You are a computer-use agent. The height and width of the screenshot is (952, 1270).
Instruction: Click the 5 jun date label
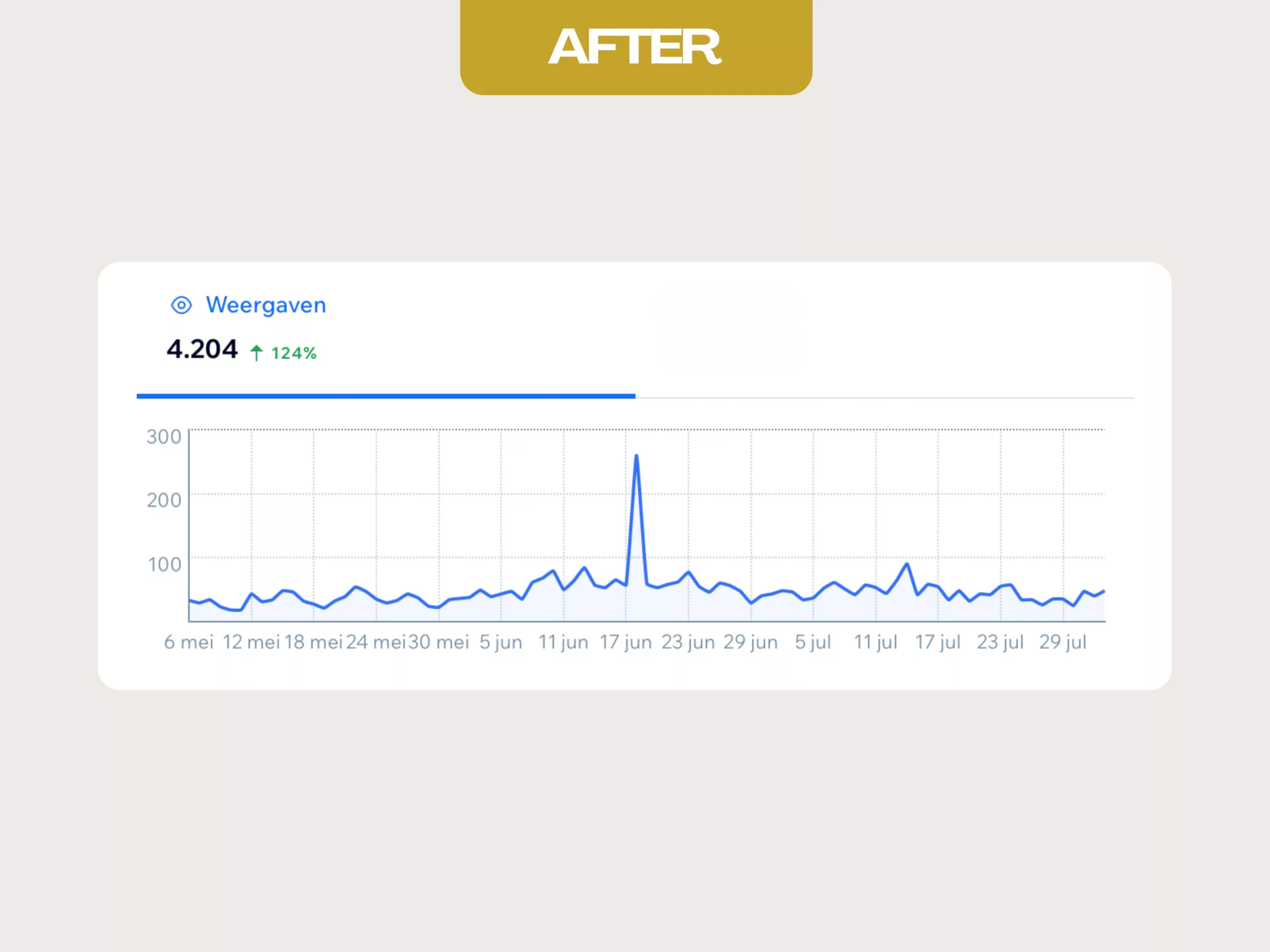coord(501,642)
